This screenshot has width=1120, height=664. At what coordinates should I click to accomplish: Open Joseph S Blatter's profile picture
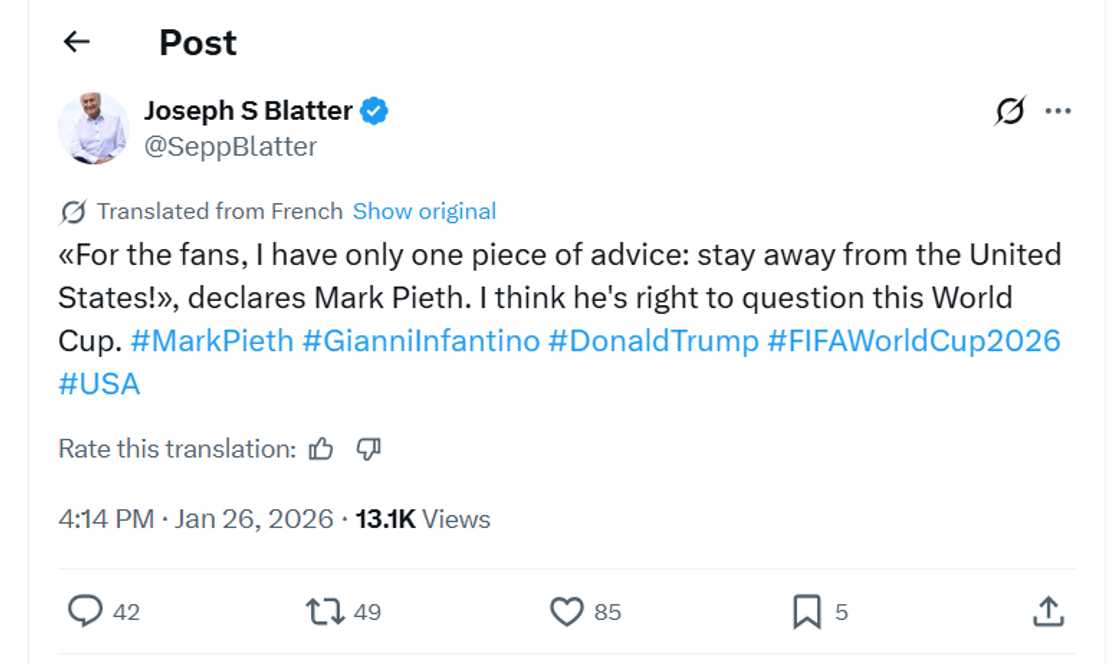95,127
